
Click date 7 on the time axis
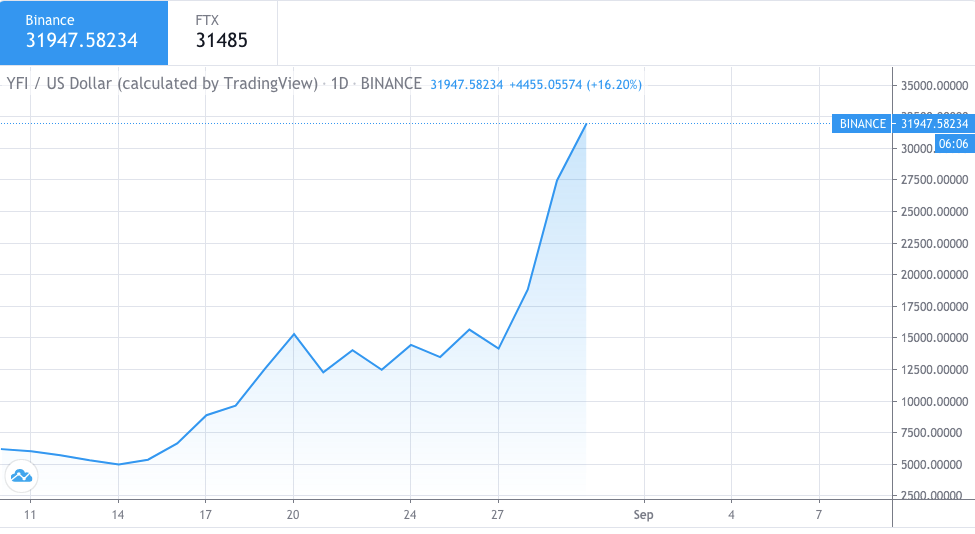[818, 514]
